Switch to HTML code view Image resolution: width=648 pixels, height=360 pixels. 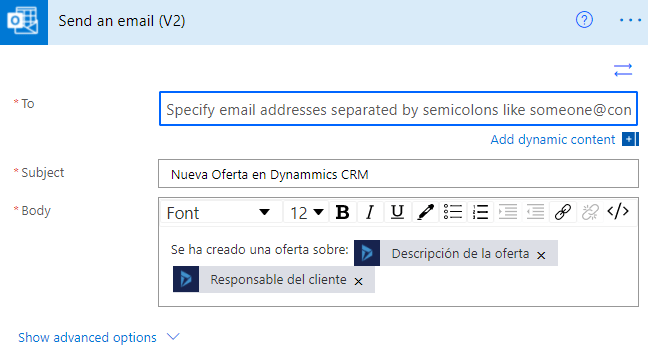coord(618,212)
